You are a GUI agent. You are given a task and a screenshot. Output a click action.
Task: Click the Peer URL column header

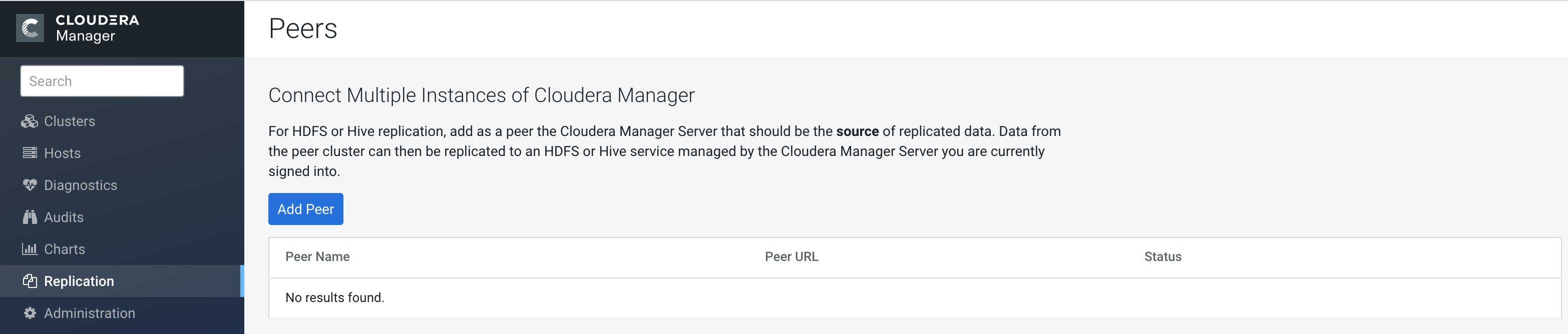(x=792, y=256)
